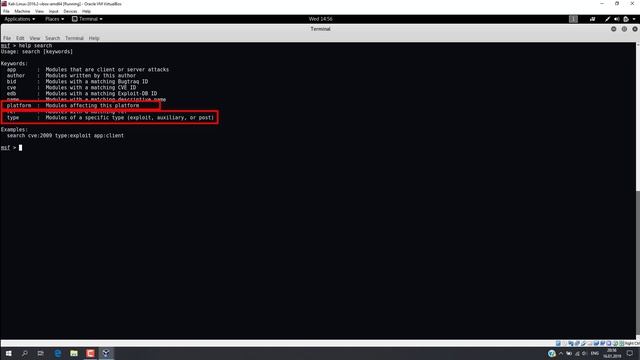Click the network connection icon in Kali panel
Screen dimensions: 640x360
[x=592, y=19]
